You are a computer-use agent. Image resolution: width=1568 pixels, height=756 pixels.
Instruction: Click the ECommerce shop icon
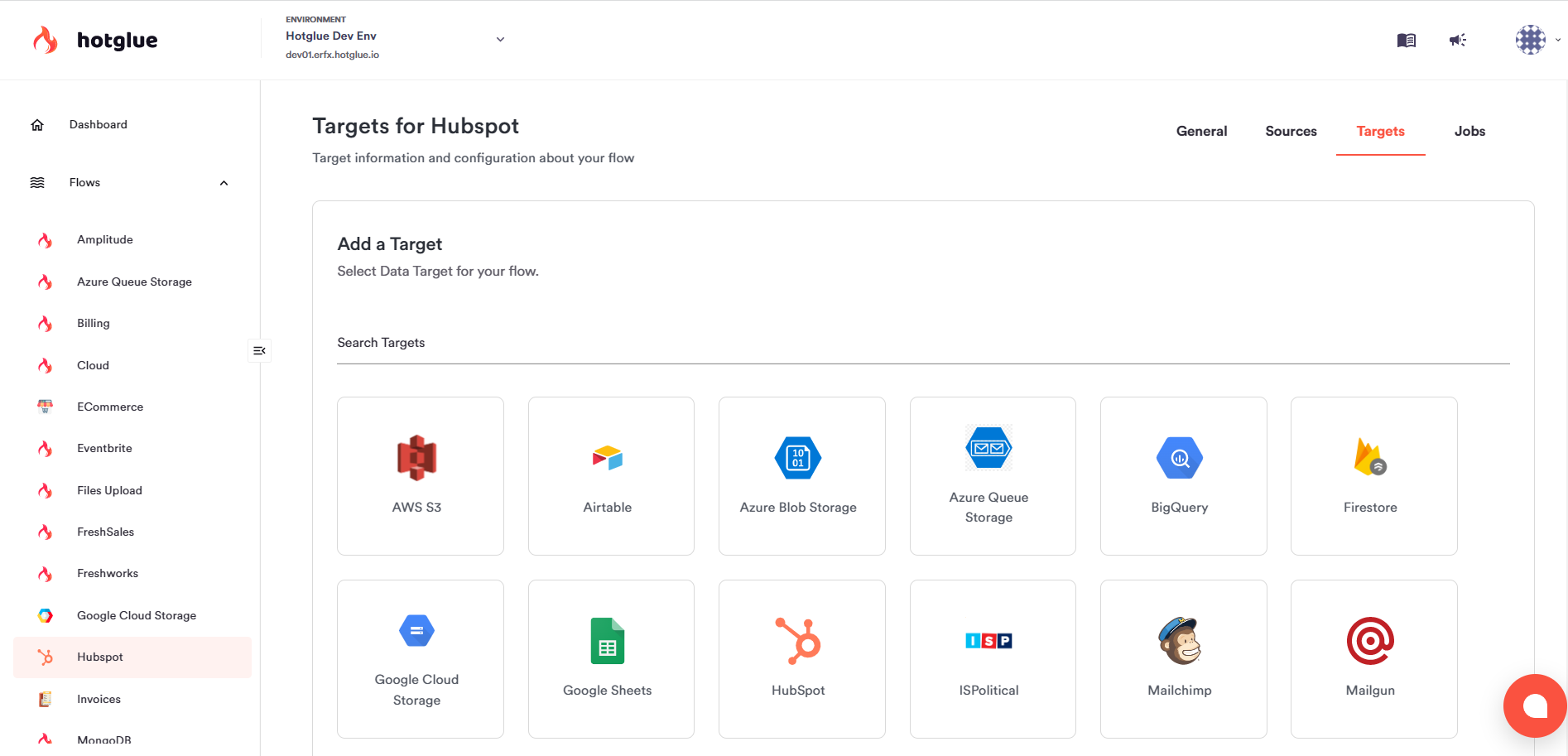tap(46, 407)
